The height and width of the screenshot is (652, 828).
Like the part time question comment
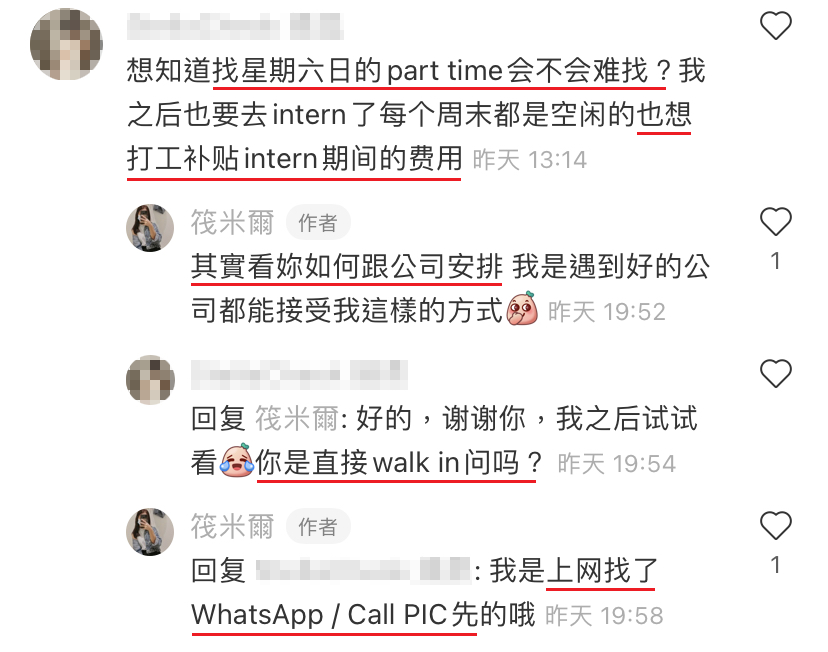coord(775,25)
